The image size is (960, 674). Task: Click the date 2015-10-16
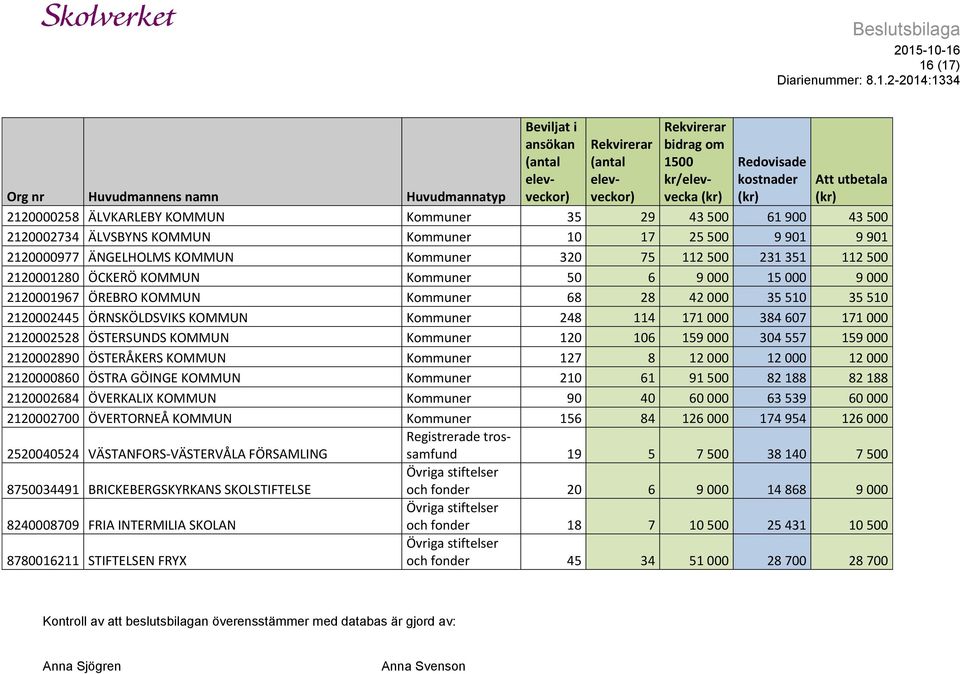(x=927, y=50)
